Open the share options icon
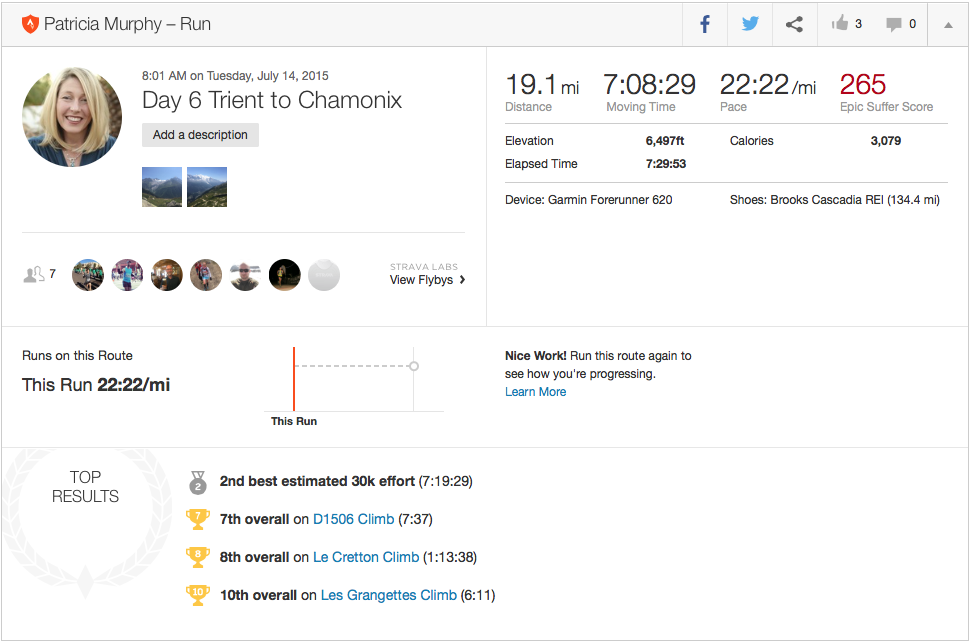The height and width of the screenshot is (643, 969). click(794, 25)
